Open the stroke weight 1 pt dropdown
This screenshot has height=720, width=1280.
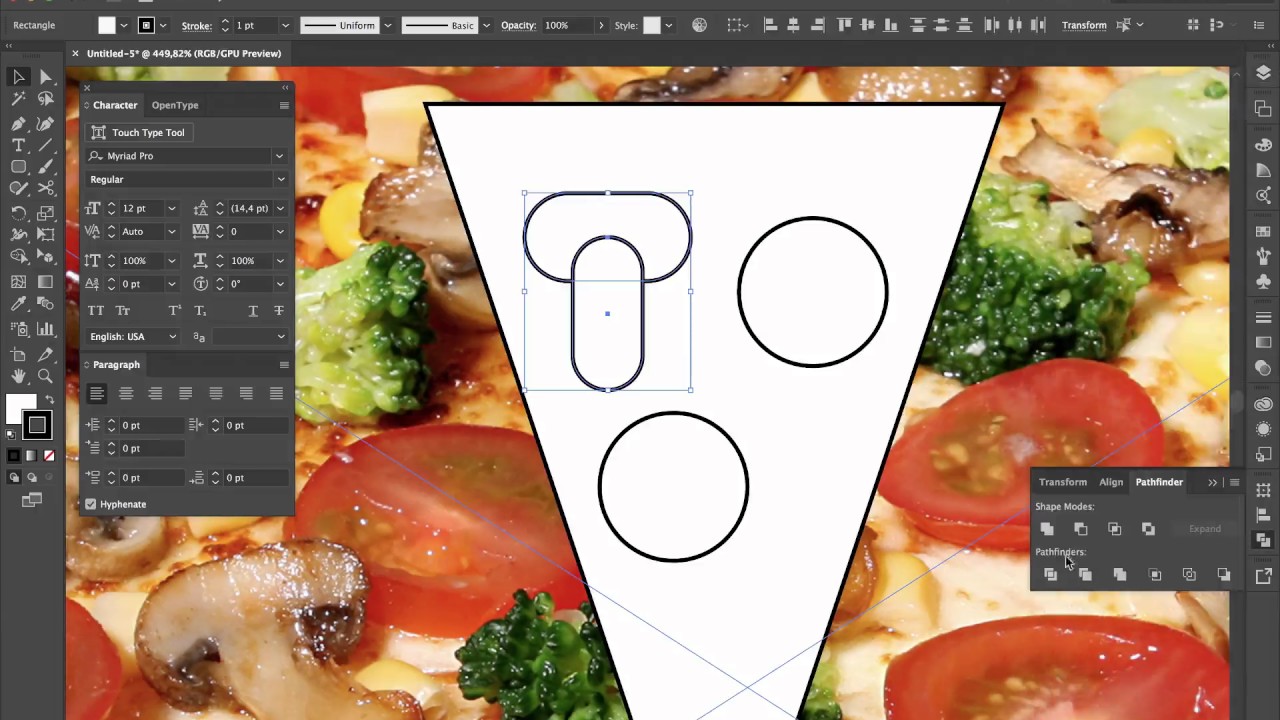click(x=285, y=25)
